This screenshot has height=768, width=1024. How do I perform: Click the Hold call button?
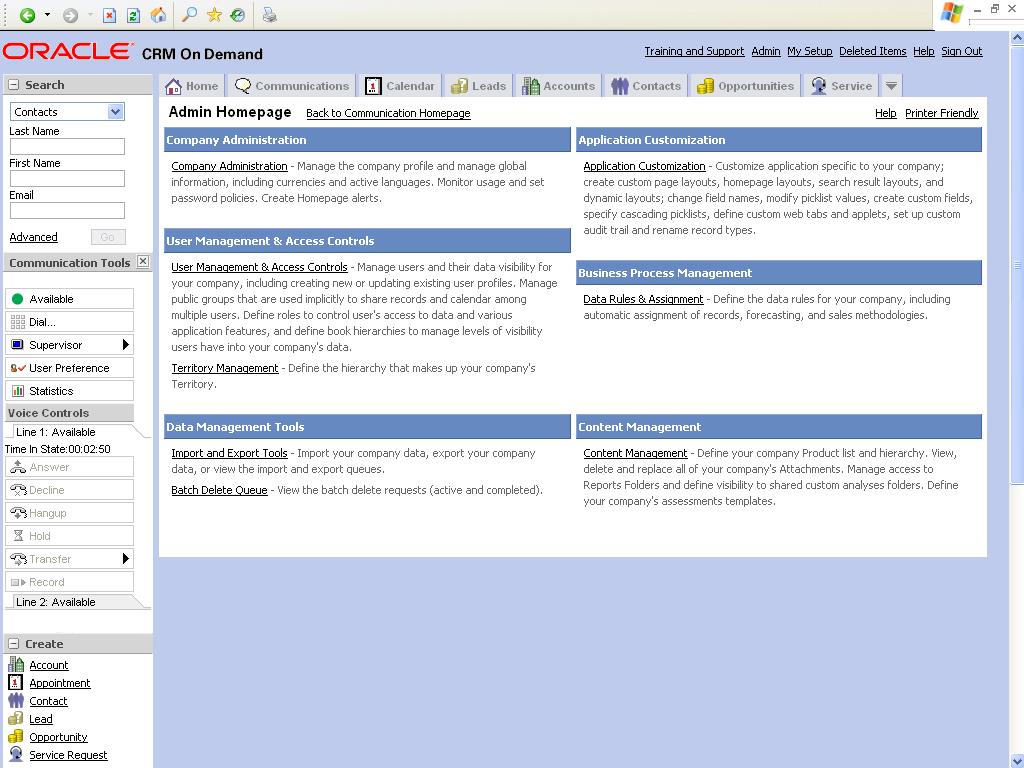point(69,536)
